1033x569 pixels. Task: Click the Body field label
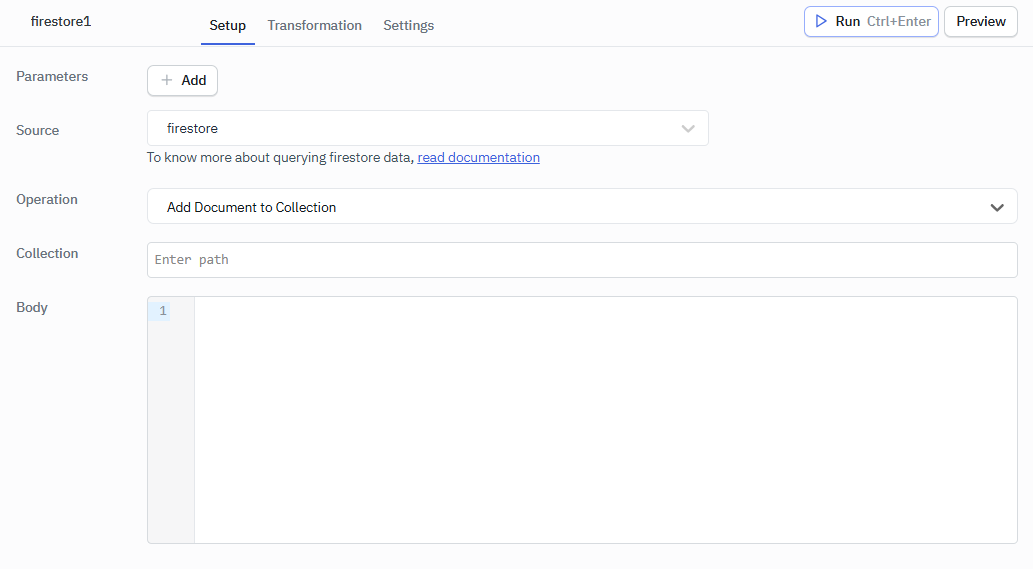[x=32, y=307]
